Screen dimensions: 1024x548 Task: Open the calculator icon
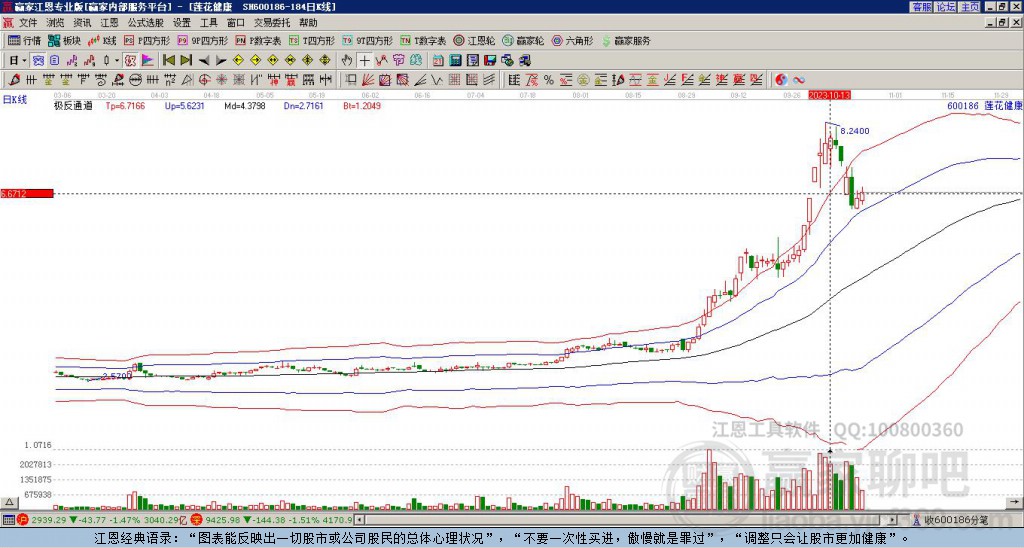455,61
